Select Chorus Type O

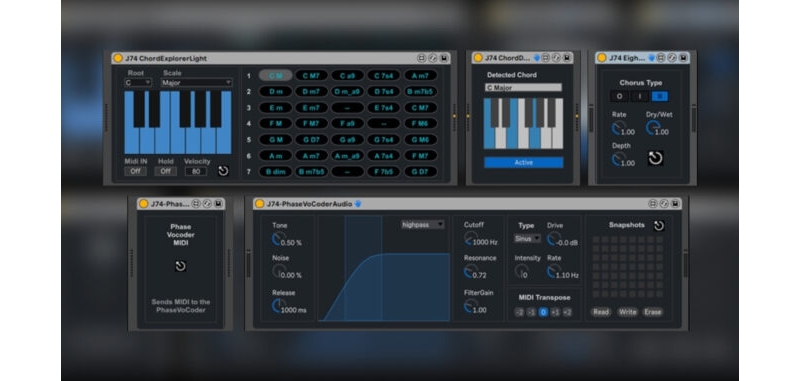[619, 96]
